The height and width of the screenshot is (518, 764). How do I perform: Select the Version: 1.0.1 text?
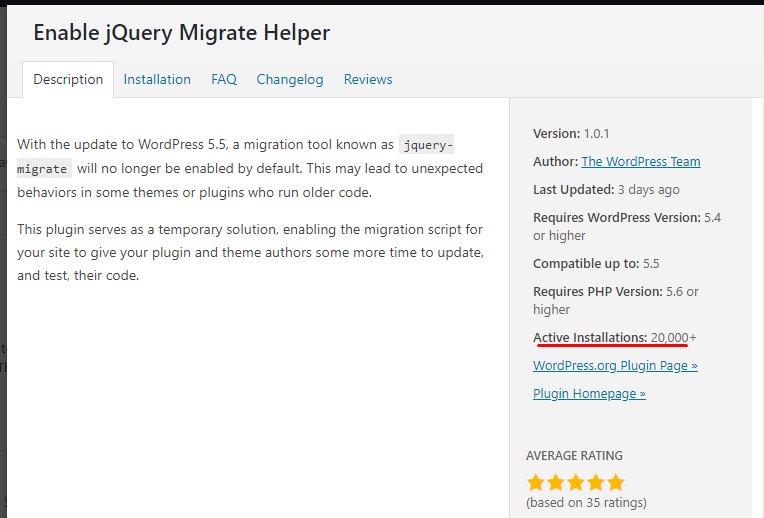pyautogui.click(x=571, y=134)
